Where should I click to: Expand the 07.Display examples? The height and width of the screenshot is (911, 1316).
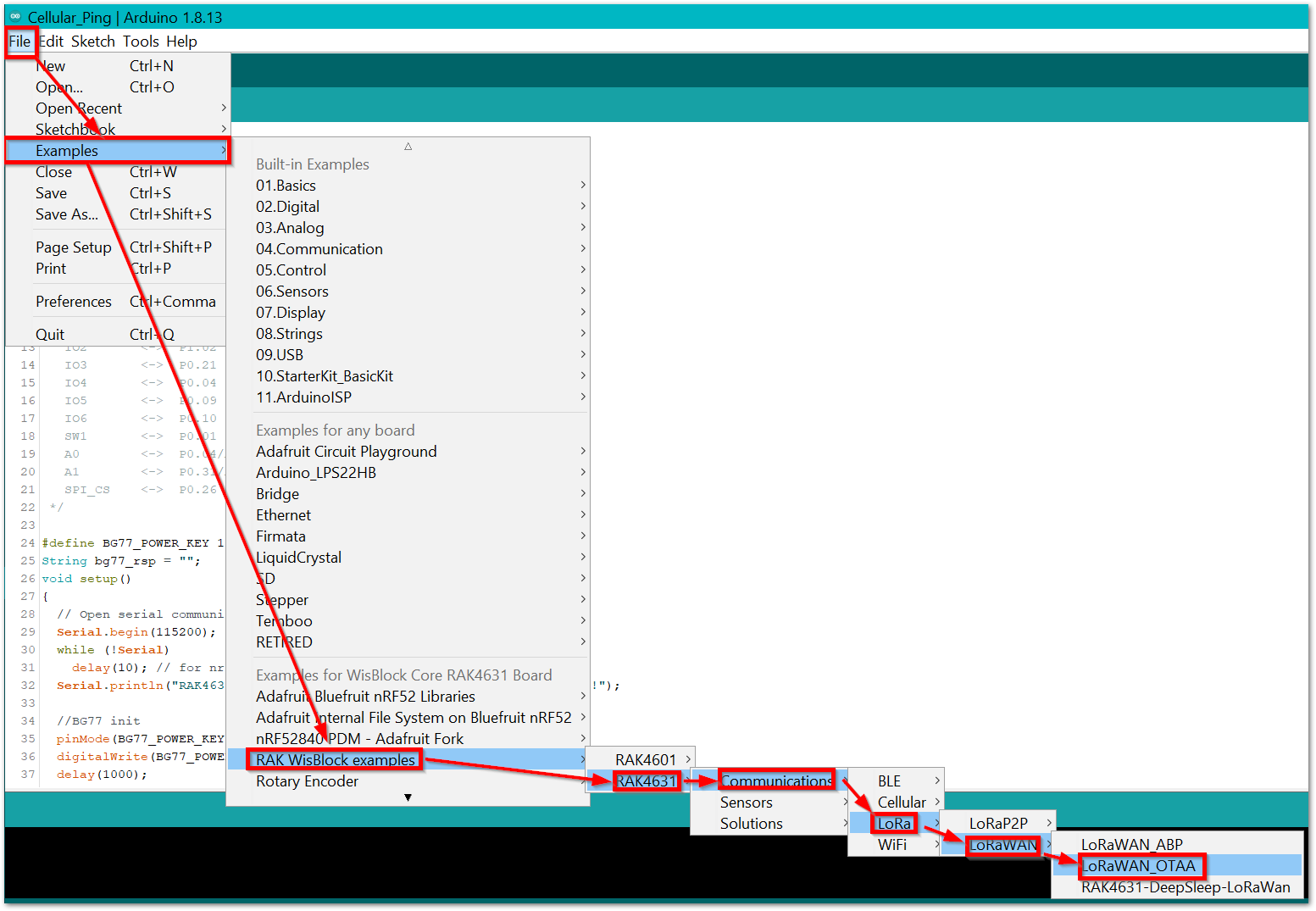coord(408,313)
